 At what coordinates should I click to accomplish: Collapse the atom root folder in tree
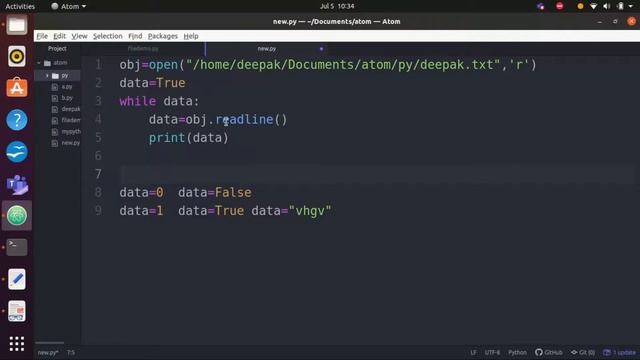(39, 63)
